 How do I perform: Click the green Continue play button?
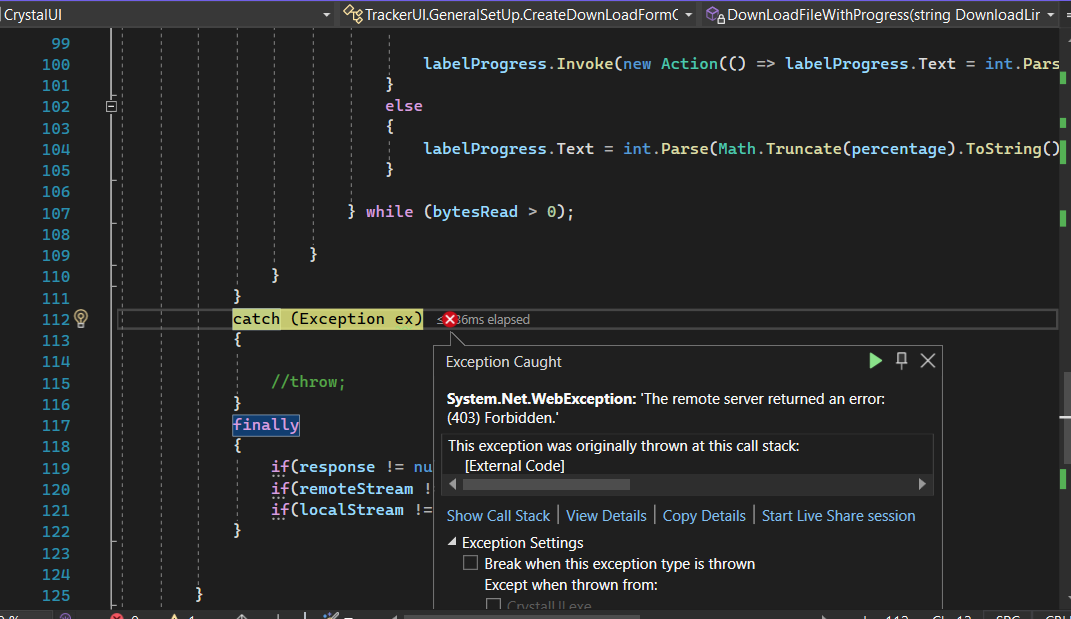click(x=875, y=361)
